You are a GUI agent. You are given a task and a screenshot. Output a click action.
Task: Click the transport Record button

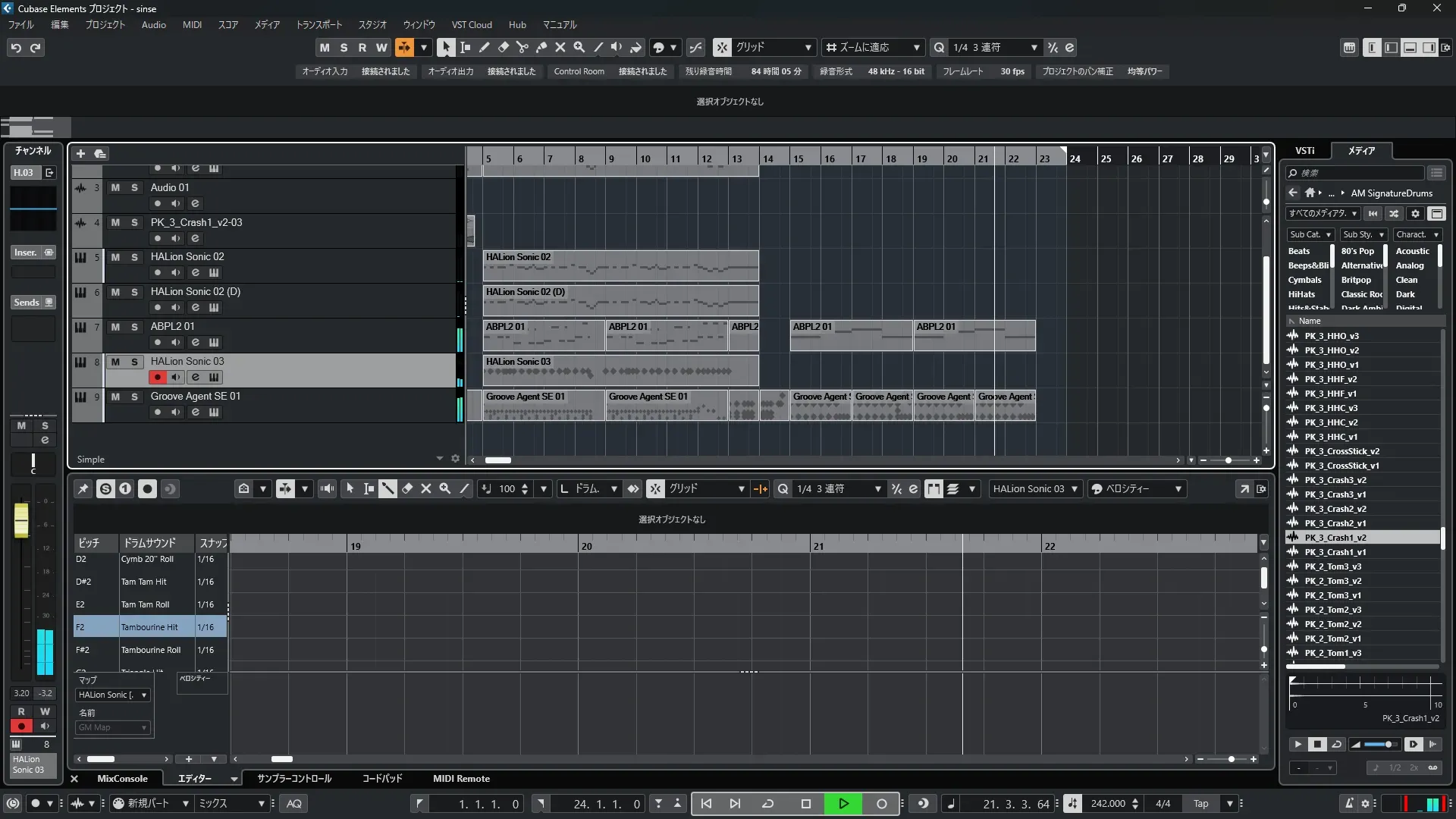click(881, 804)
